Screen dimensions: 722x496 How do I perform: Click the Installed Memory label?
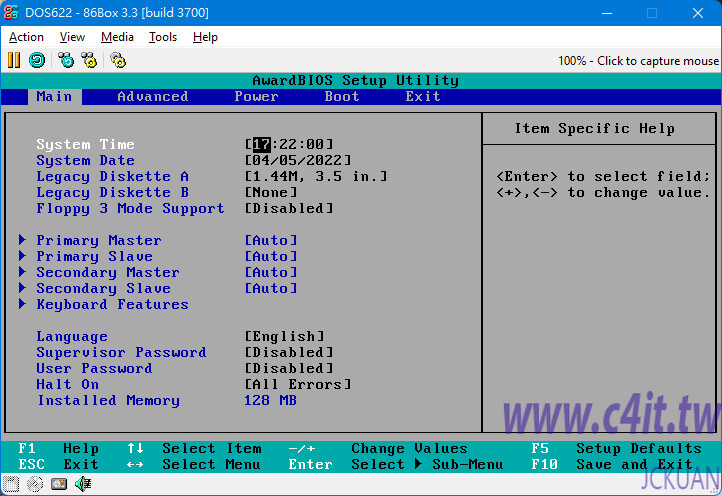point(108,401)
